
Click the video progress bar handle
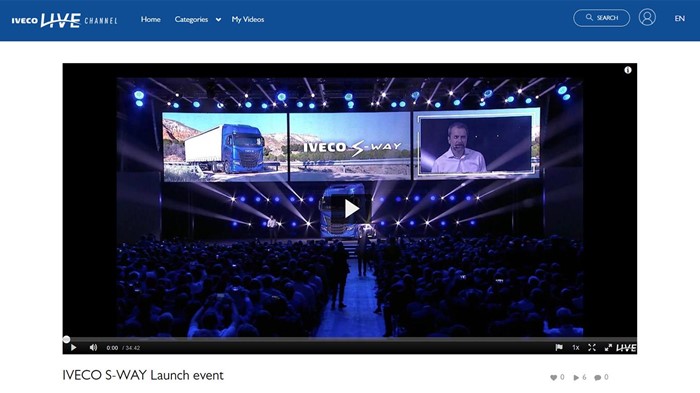(67, 339)
